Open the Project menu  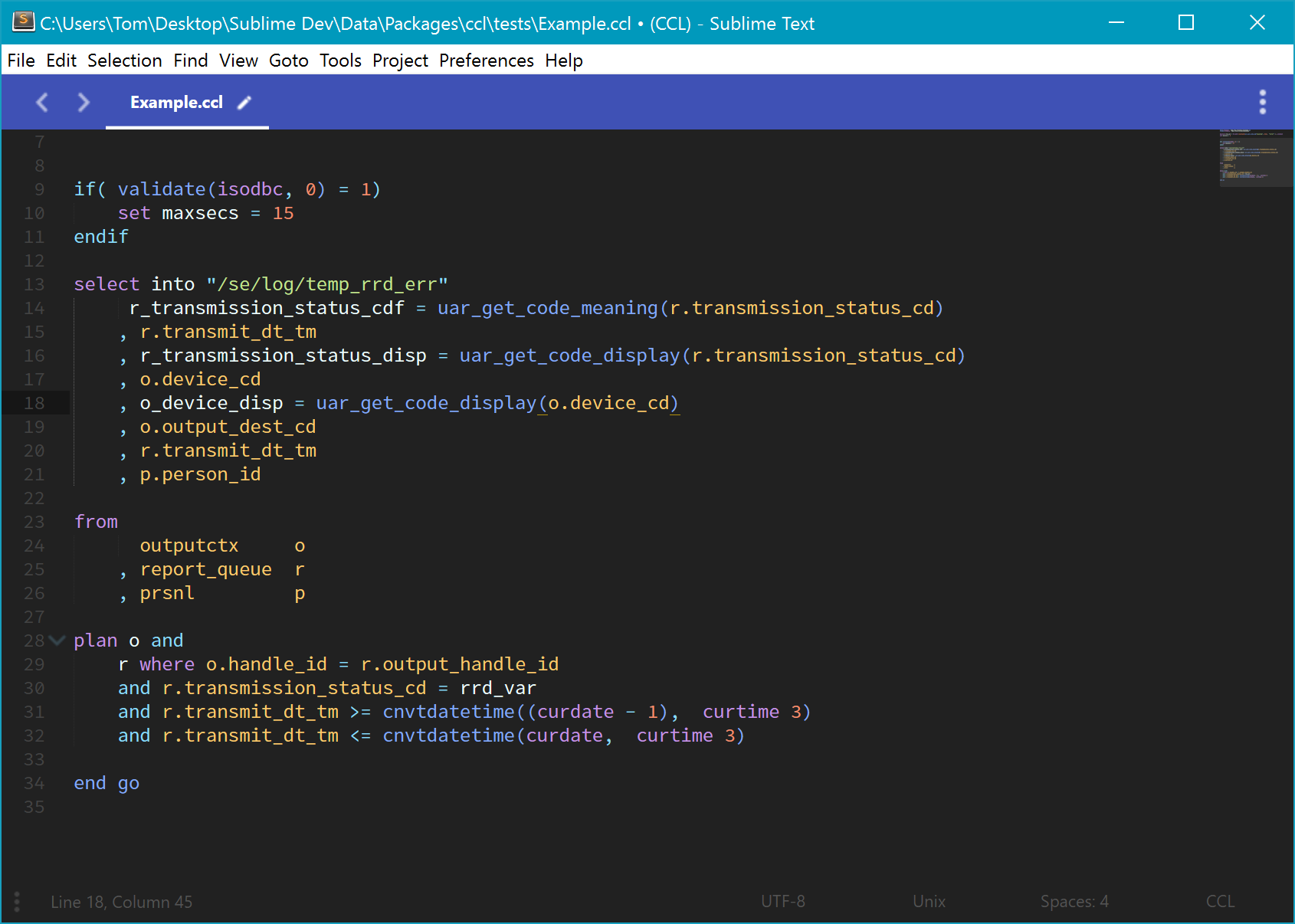pos(400,61)
